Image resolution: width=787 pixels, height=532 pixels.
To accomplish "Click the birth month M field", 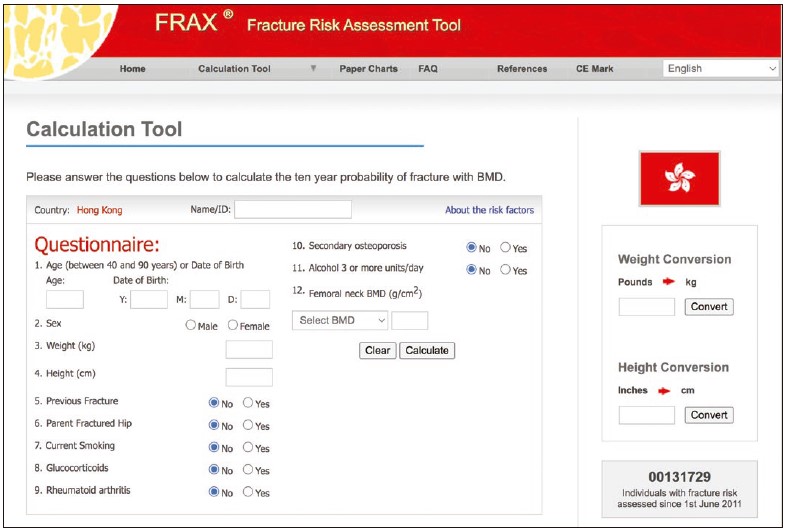I will point(204,300).
